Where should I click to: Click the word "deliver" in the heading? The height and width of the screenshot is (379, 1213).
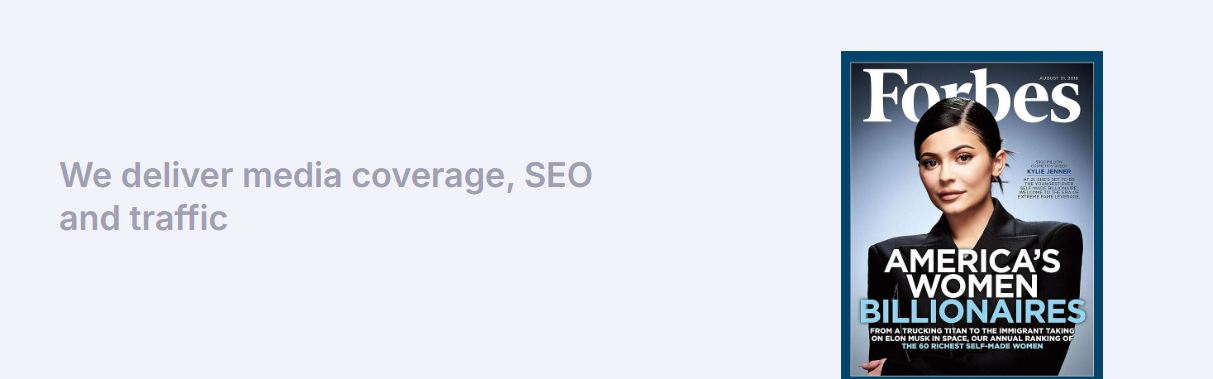[178, 176]
